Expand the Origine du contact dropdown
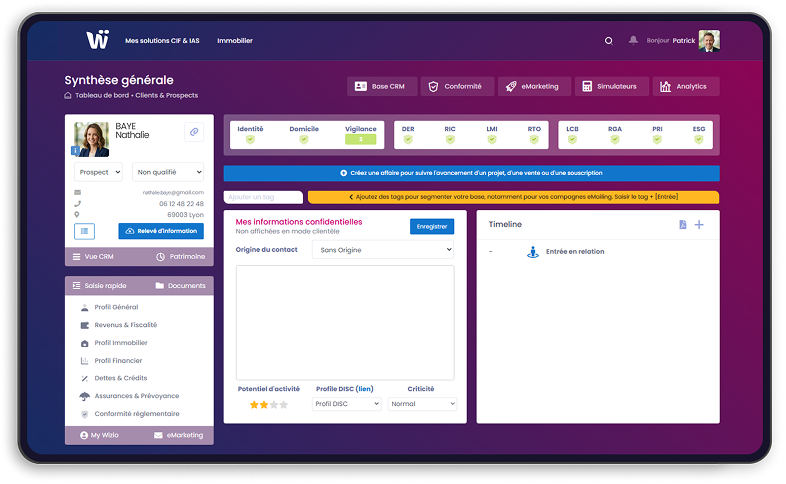This screenshot has height=484, width=786. 383,249
